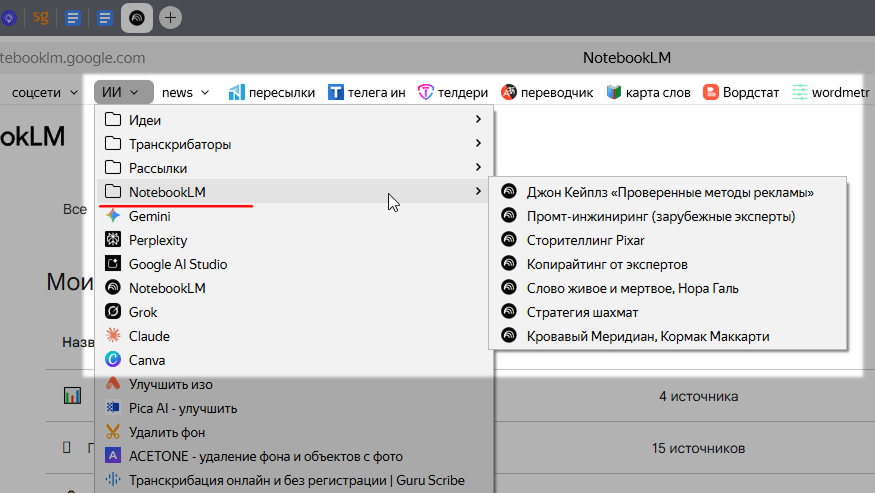Click the Вордстат bookmark in bar
This screenshot has height=493, width=875.
click(741, 92)
